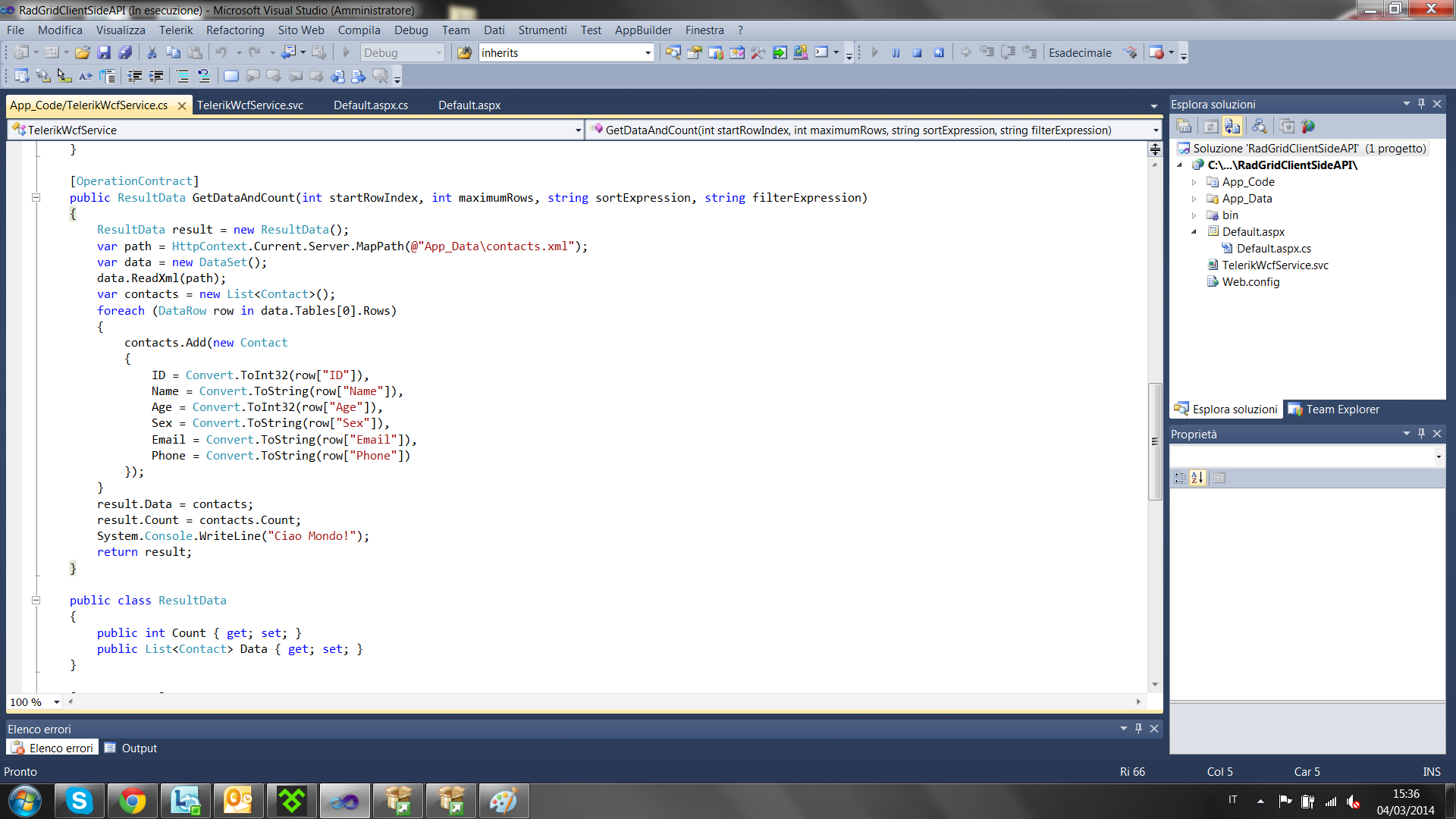The image size is (1456, 819).
Task: Toggle auto-hide pin on Proprietà panel
Action: (1422, 434)
